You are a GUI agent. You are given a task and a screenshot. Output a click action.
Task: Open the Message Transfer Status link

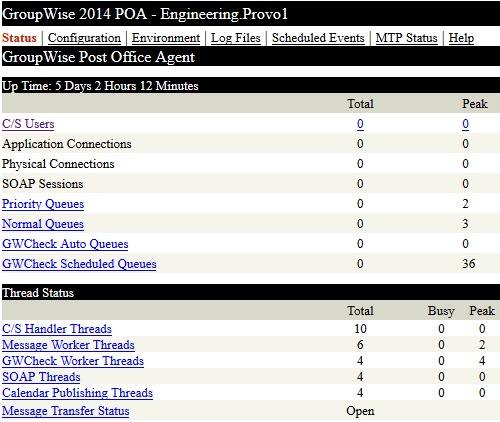tap(66, 411)
